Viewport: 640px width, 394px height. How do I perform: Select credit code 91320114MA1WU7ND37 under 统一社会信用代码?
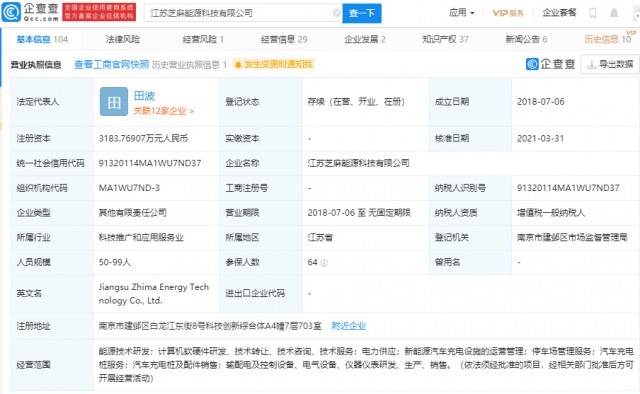pos(150,163)
